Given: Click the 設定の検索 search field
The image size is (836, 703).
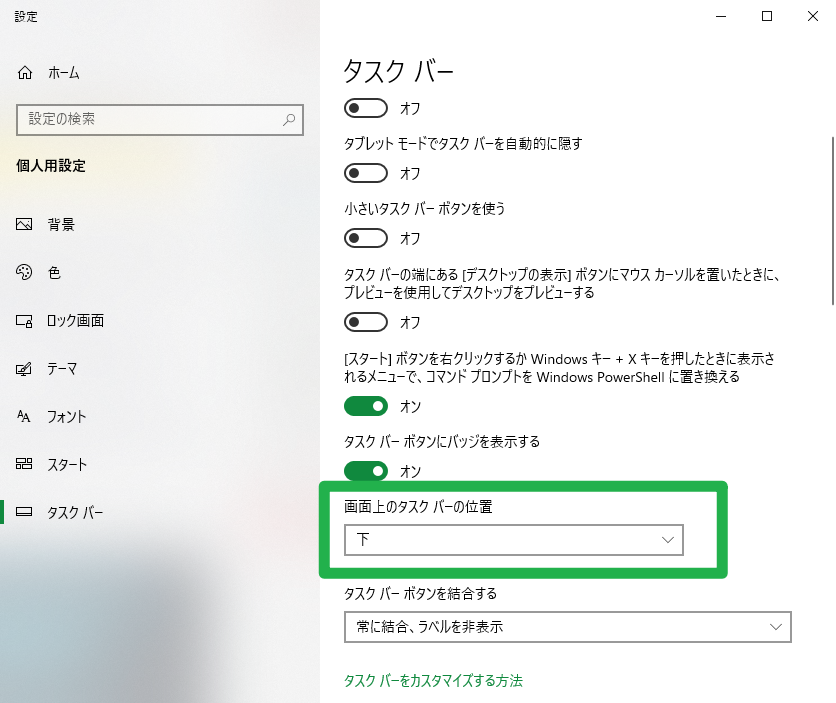Looking at the screenshot, I should pos(160,119).
